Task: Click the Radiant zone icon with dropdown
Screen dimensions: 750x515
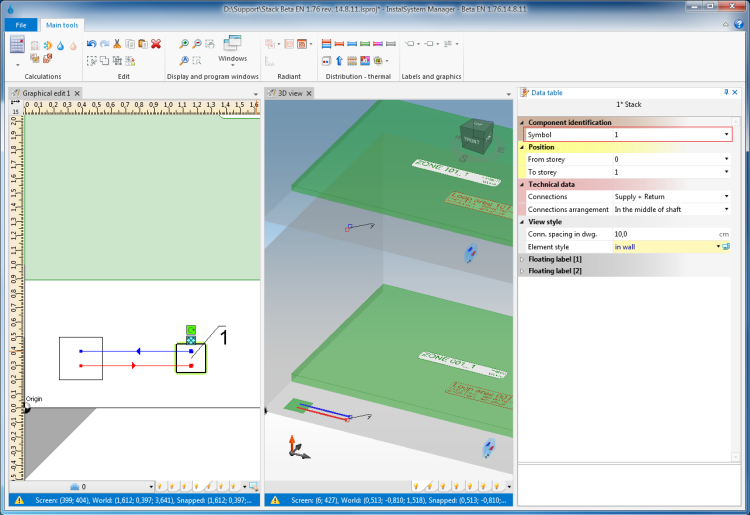Action: (x=302, y=44)
